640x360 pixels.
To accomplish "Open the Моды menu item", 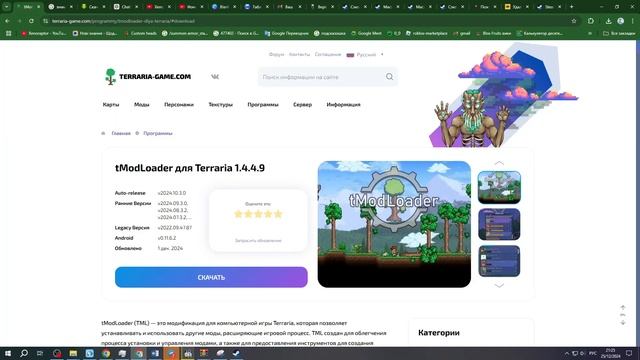I will [x=142, y=104].
